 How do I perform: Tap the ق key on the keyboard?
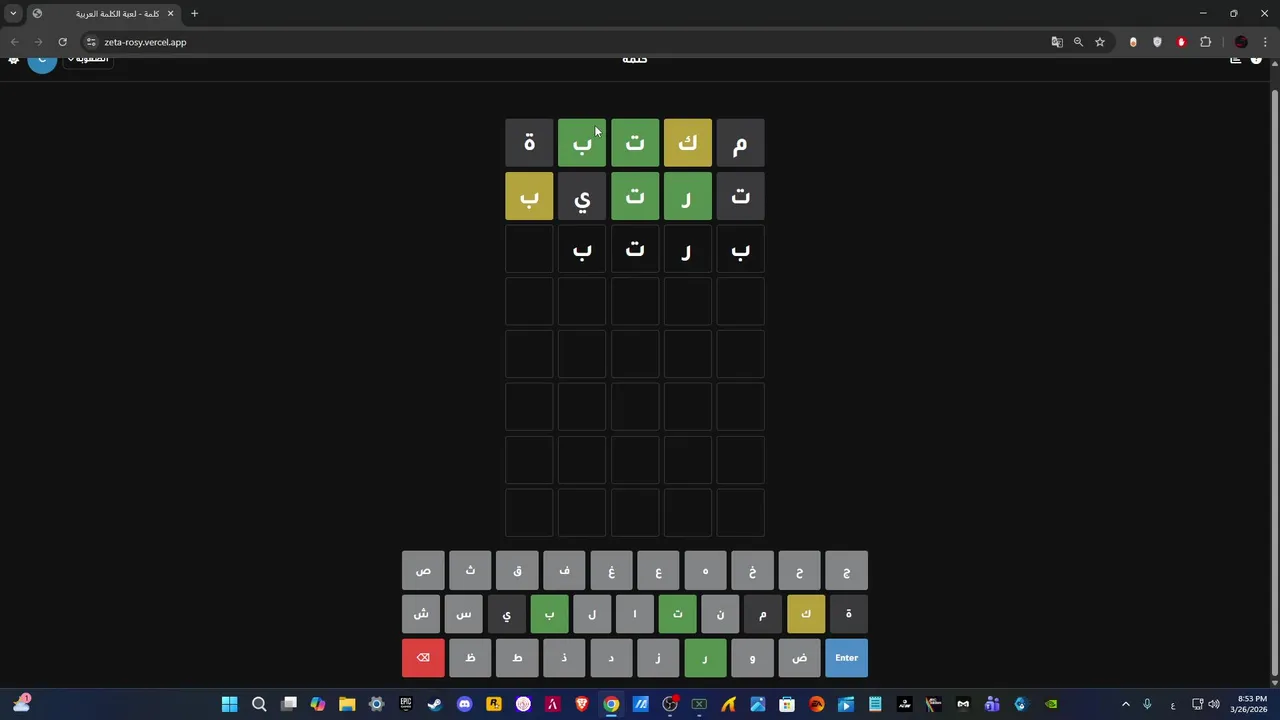point(517,571)
